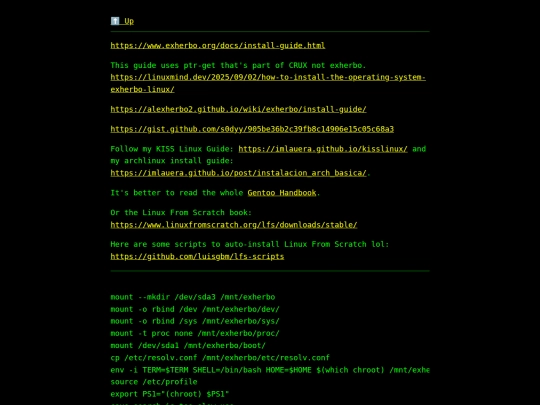Click the text 'This guide uses ptr-get'
Viewport: 540px width, 405px height.
(x=163, y=65)
